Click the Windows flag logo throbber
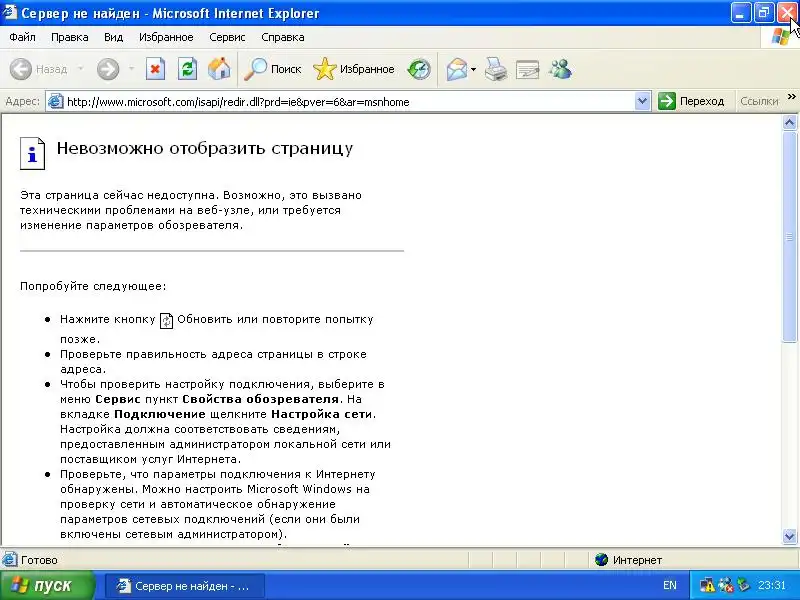 780,37
